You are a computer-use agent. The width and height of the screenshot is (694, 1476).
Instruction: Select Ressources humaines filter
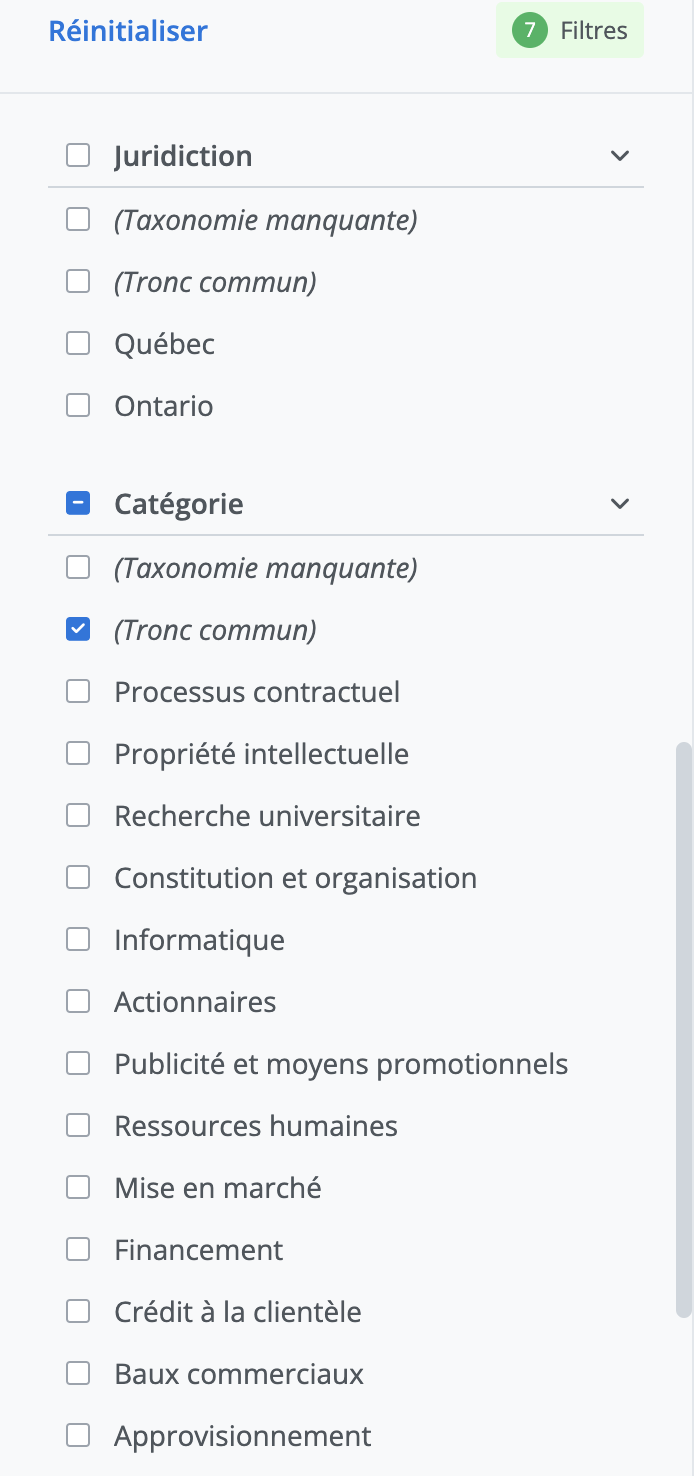click(78, 1126)
